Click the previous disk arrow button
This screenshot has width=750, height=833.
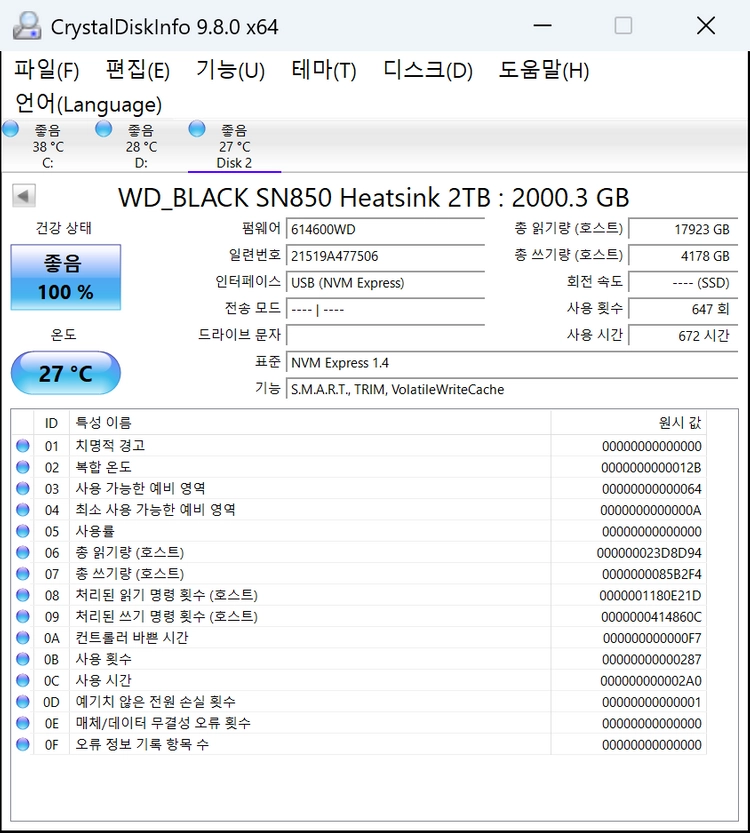[24, 196]
